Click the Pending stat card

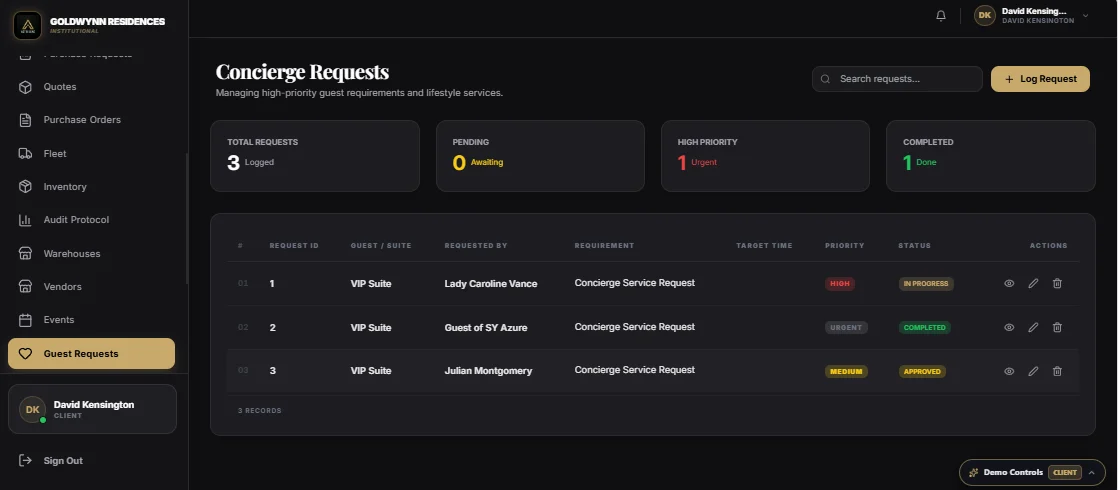point(540,156)
